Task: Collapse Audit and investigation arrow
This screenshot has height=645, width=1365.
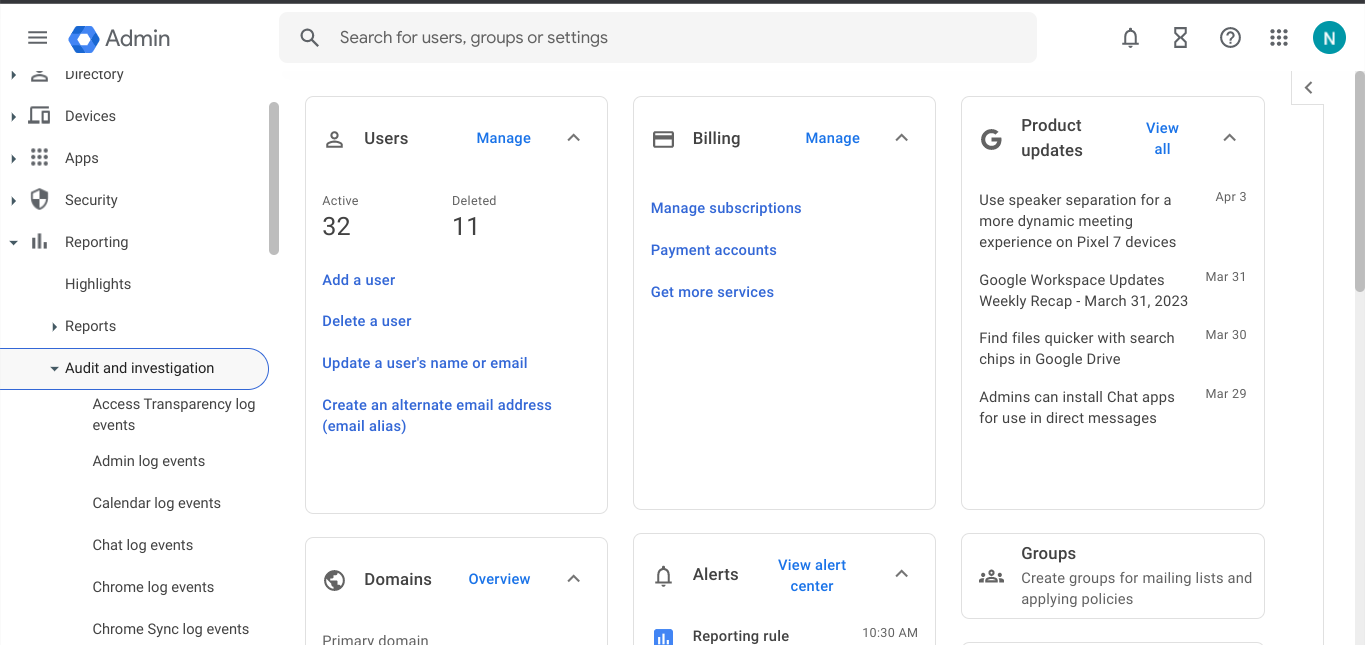Action: pos(54,369)
